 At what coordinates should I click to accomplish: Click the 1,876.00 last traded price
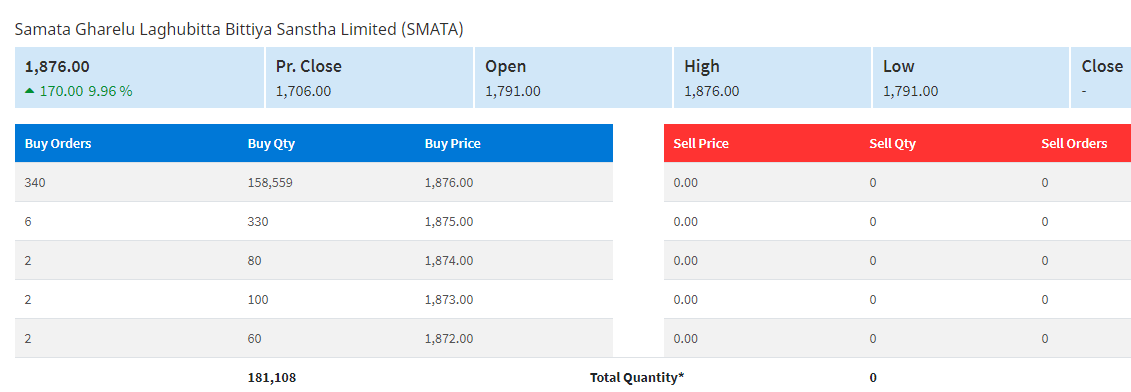click(57, 66)
